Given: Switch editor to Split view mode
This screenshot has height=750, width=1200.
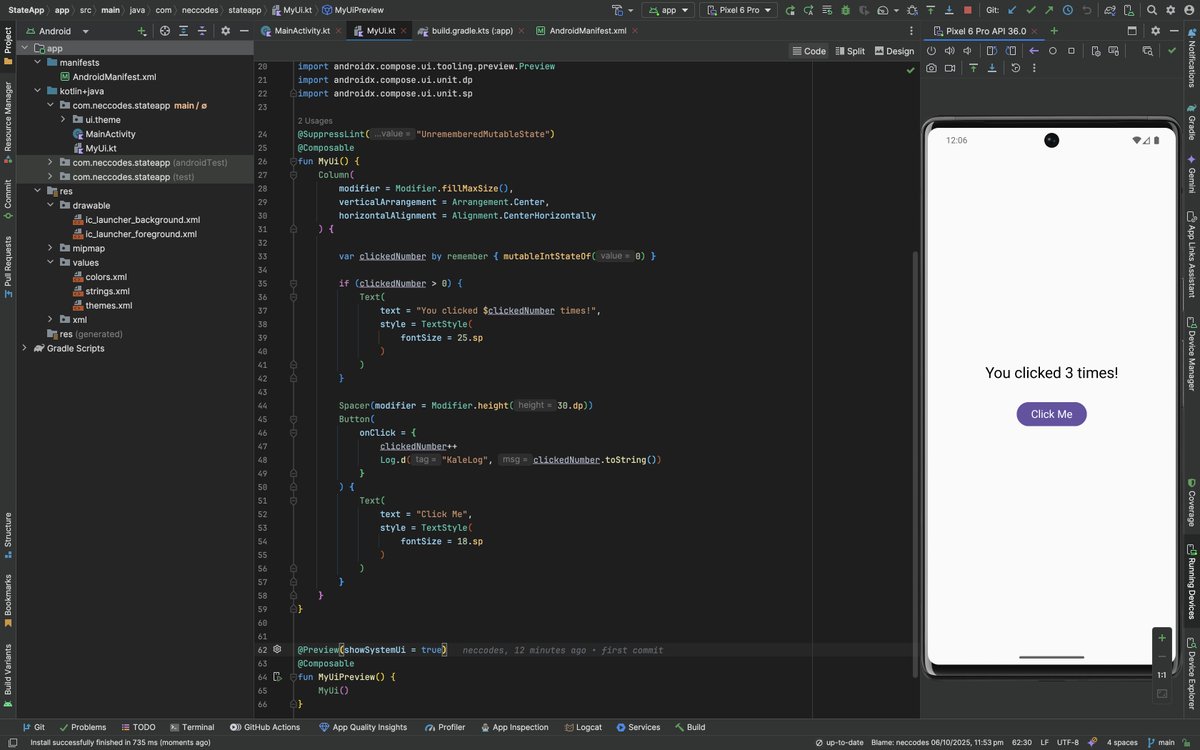Looking at the screenshot, I should [x=850, y=51].
